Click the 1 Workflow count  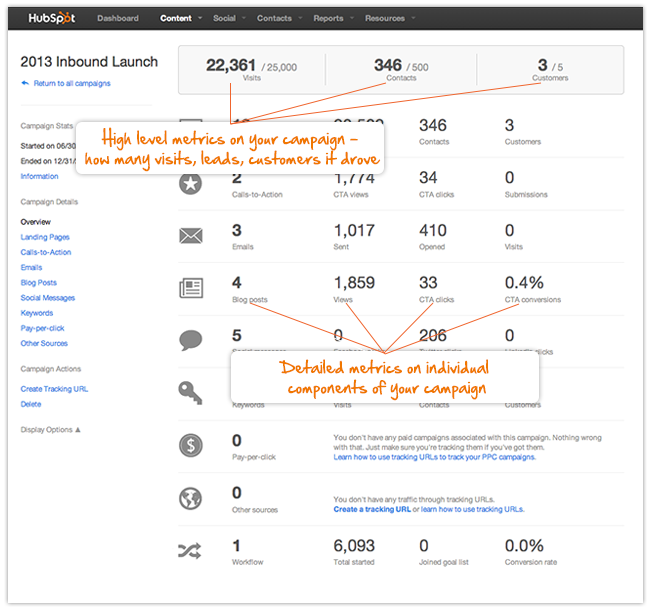tap(236, 546)
